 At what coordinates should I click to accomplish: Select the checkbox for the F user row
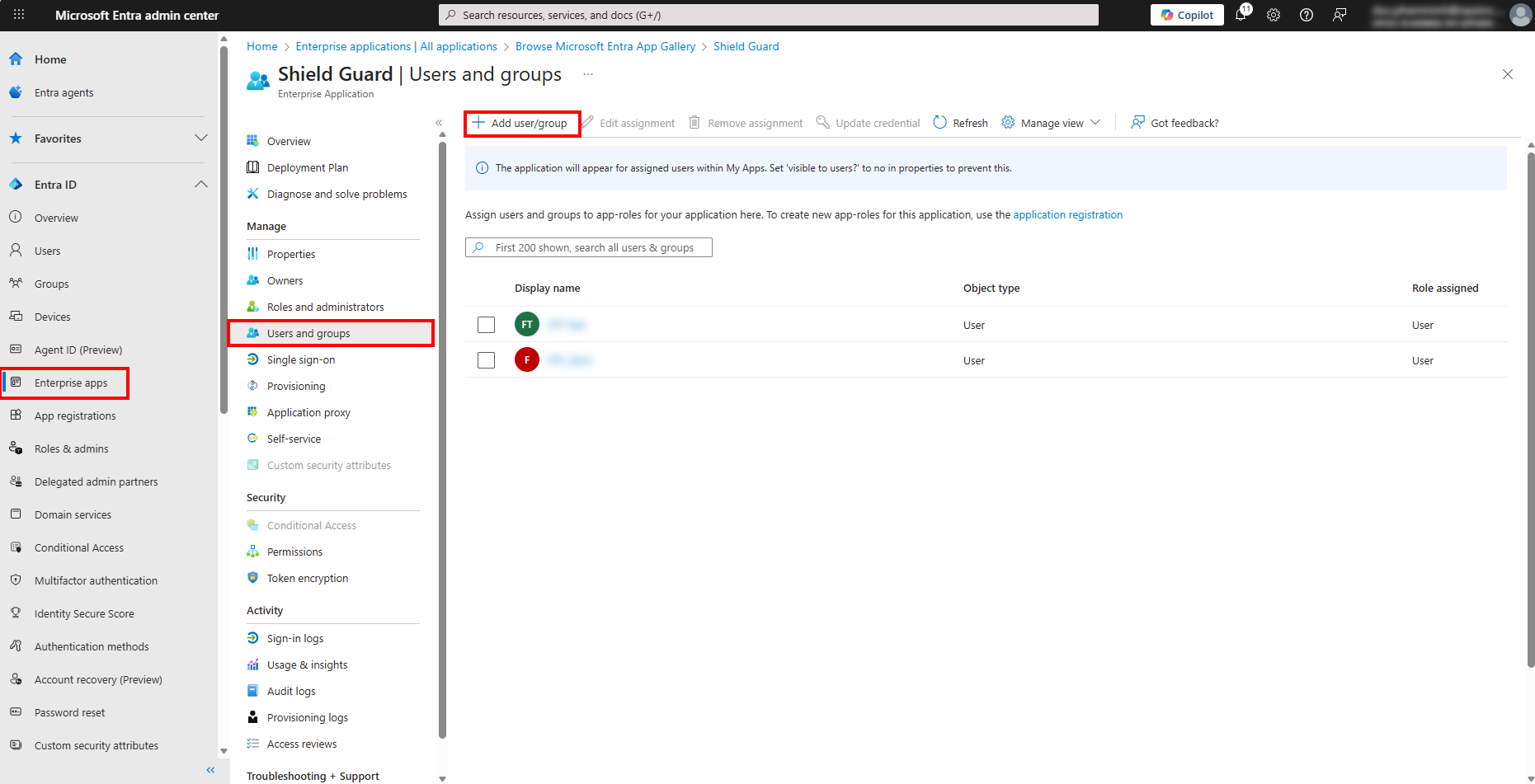[x=487, y=360]
